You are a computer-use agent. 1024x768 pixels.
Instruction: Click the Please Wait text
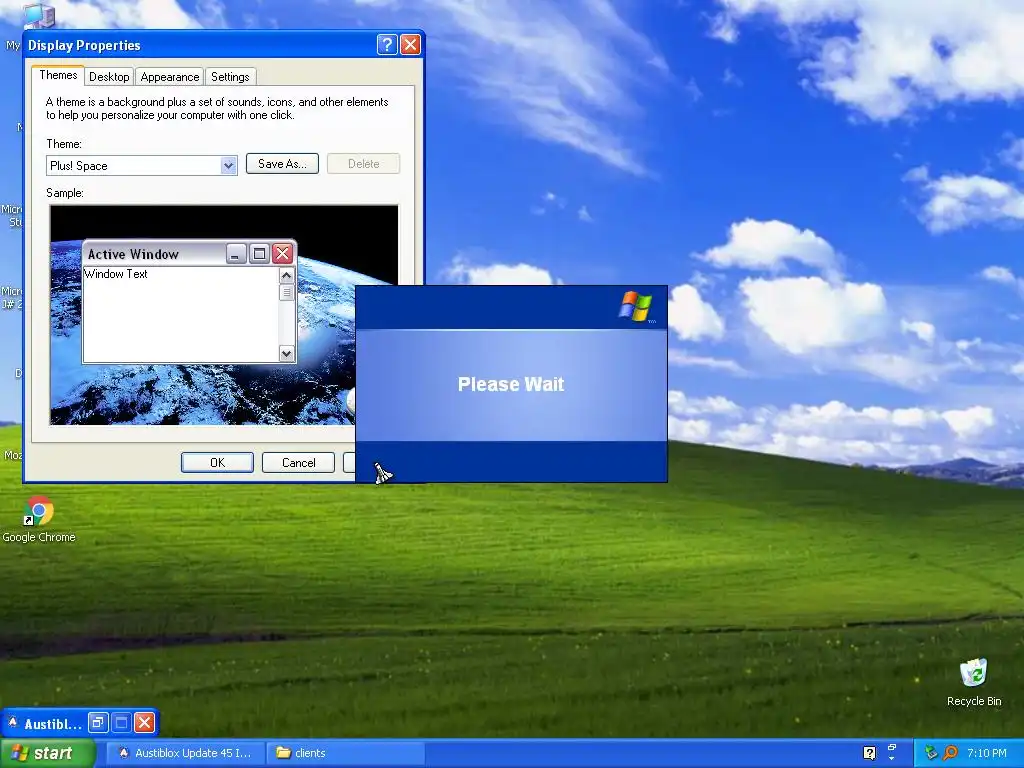pyautogui.click(x=511, y=384)
